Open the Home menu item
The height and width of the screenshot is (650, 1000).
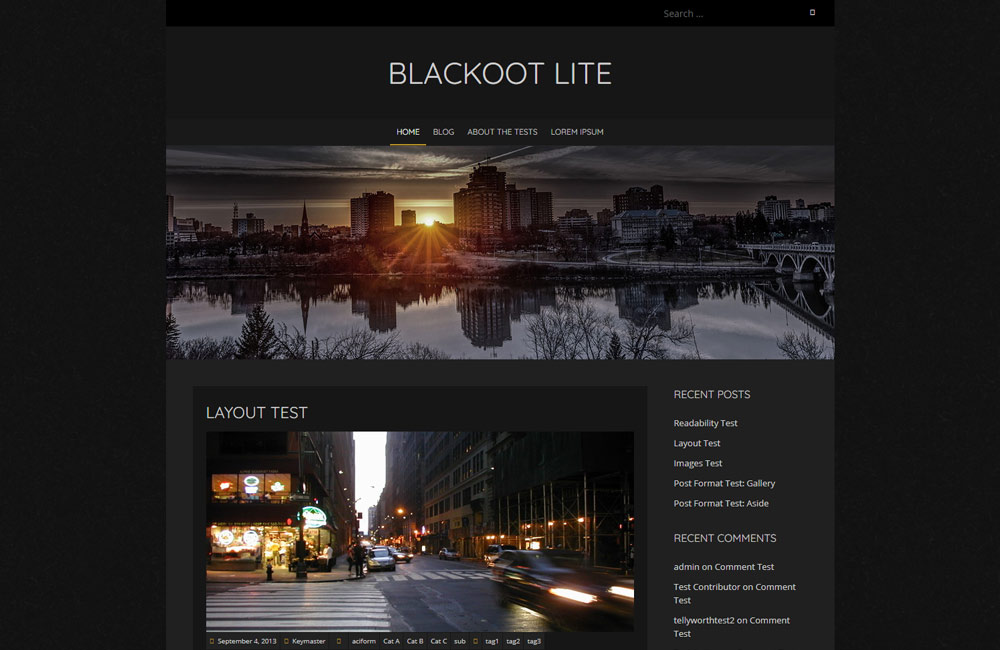pyautogui.click(x=408, y=132)
